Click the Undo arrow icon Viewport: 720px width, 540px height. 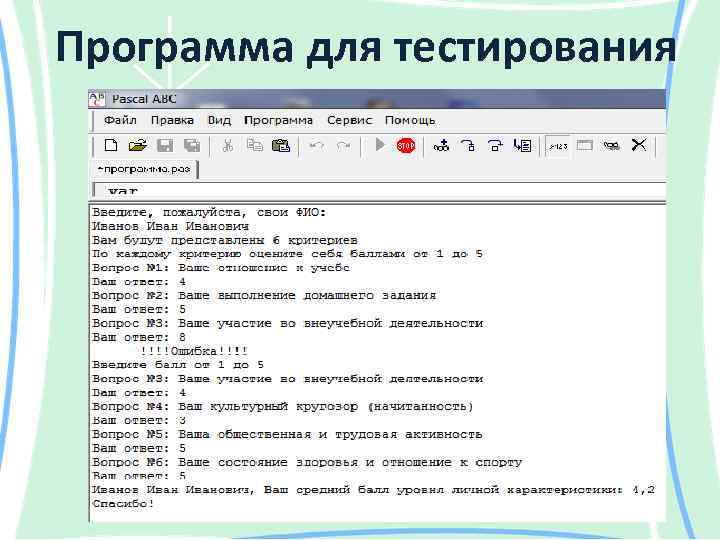point(316,146)
